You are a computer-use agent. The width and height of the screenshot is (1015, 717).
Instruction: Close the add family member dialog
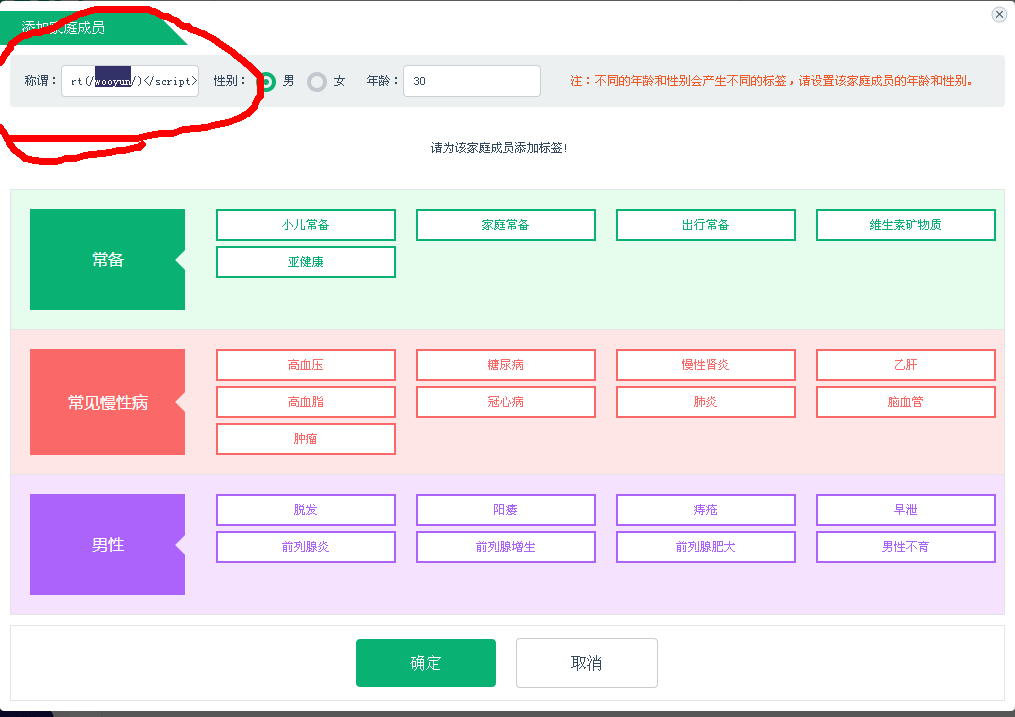(x=999, y=14)
